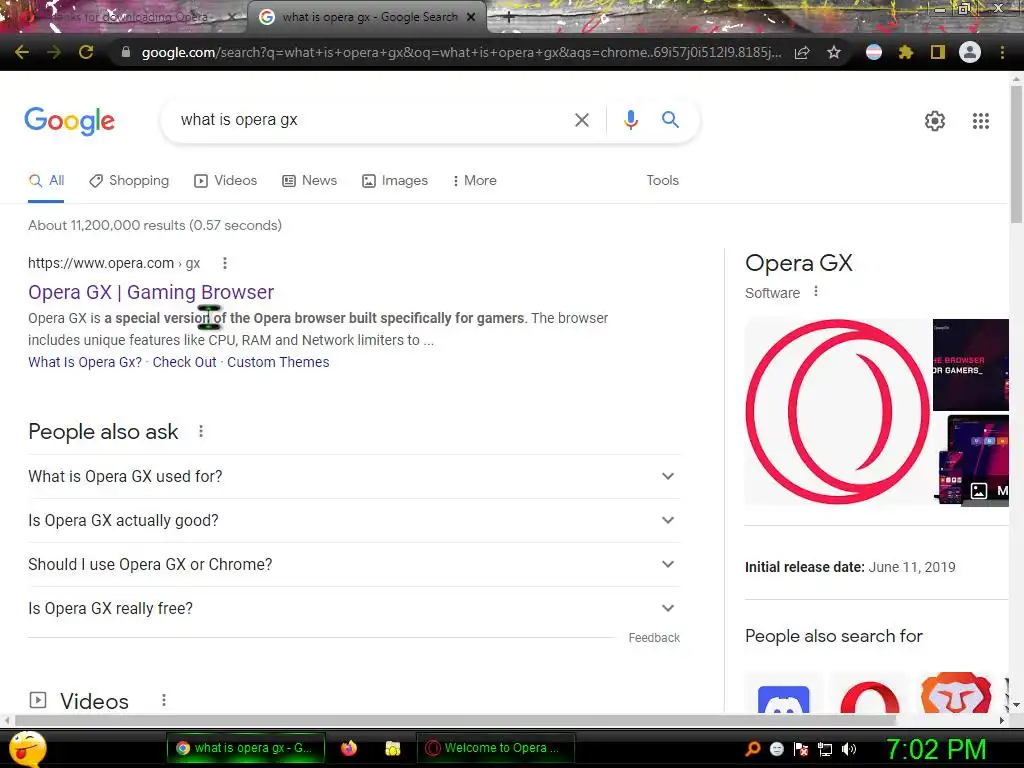Click the smiley start button
The width and height of the screenshot is (1024, 768).
pos(27,748)
